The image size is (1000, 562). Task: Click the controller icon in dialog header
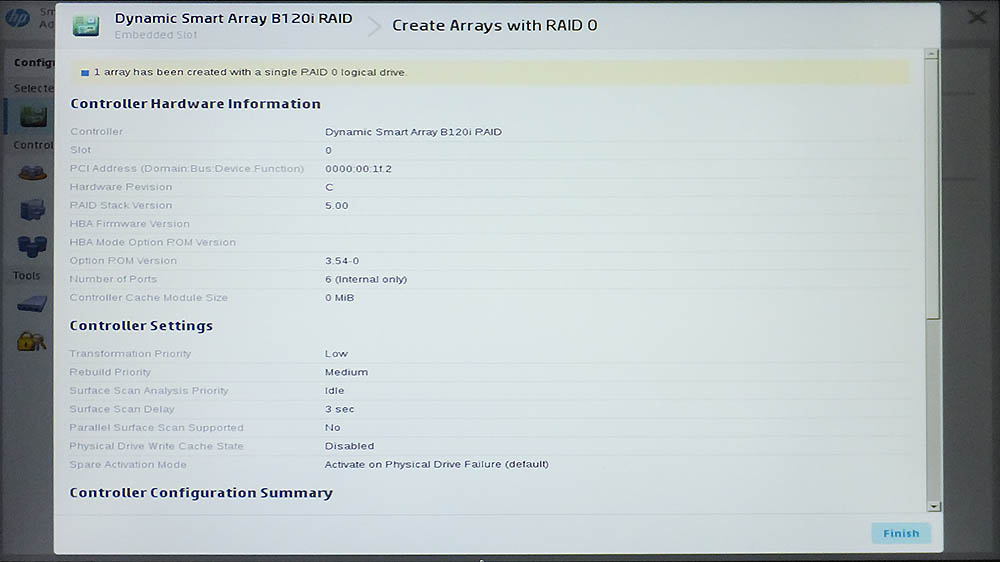point(85,26)
